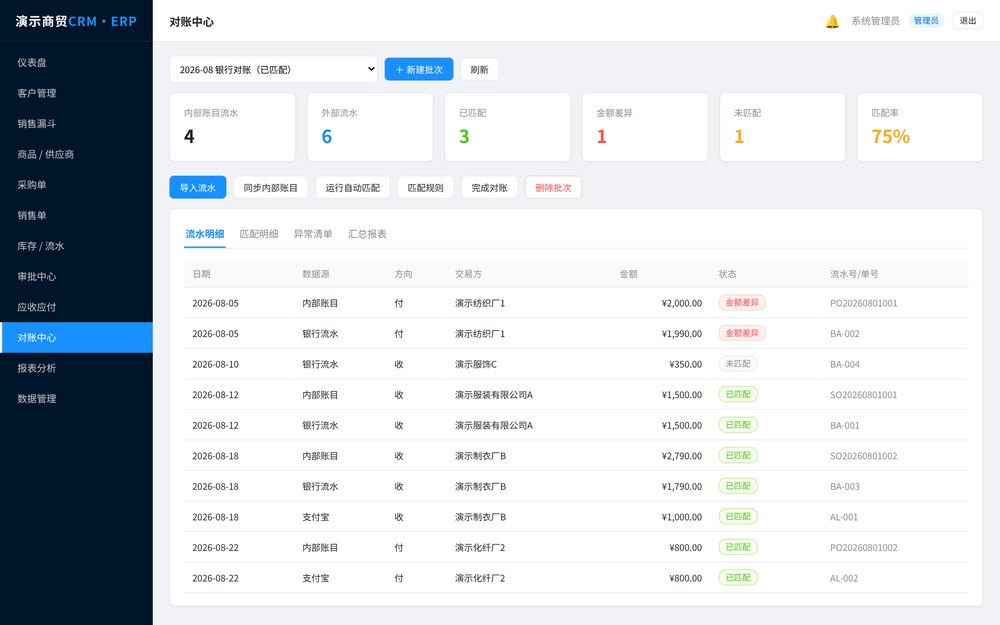Click the 未匹配 badge in BA-004 row
The height and width of the screenshot is (625, 1000).
(738, 364)
